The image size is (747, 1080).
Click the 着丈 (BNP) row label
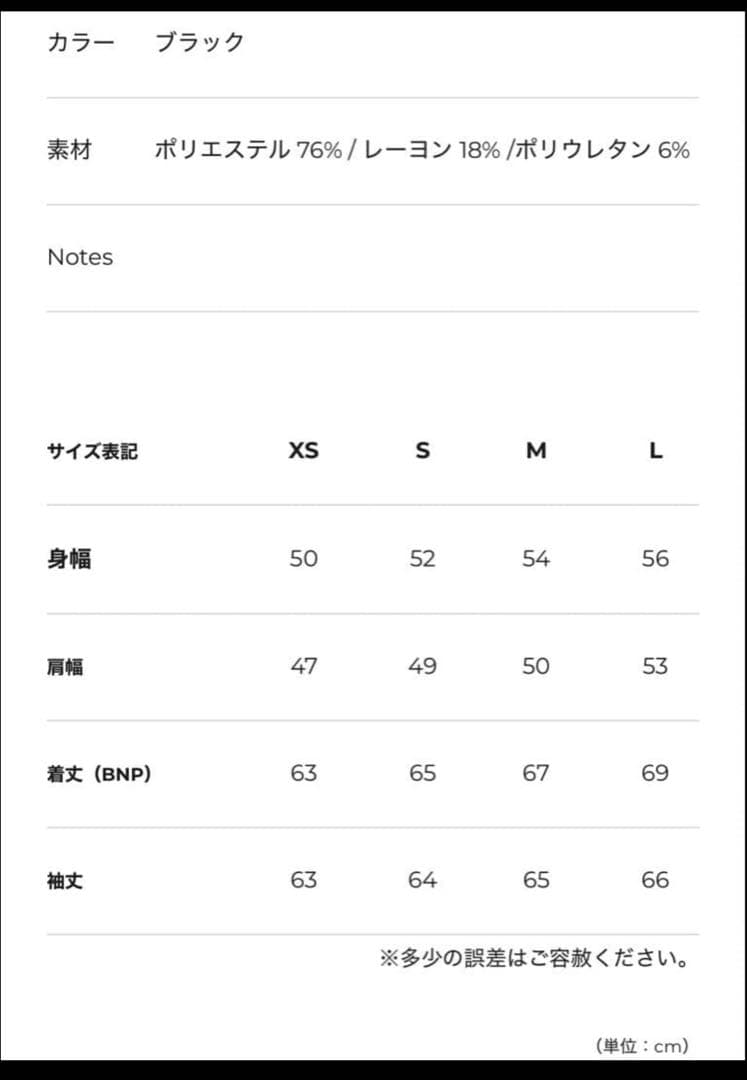tap(99, 773)
